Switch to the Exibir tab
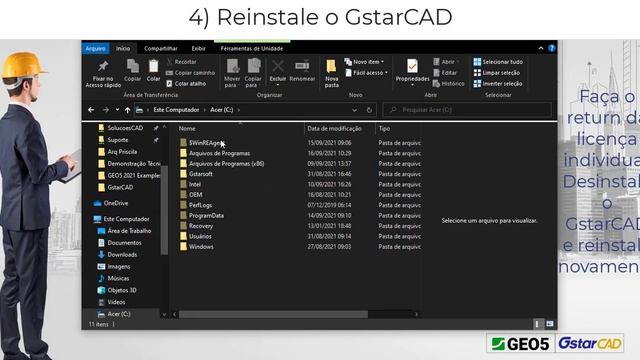640x360 pixels. tap(199, 48)
